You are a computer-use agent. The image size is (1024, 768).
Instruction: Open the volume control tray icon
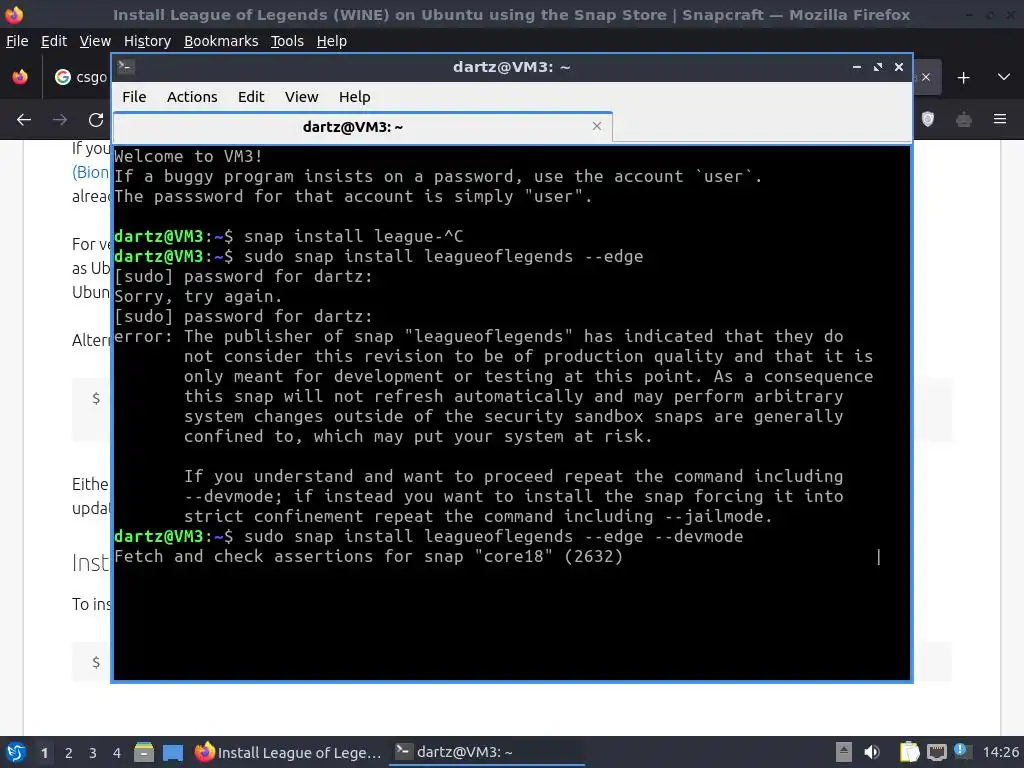tap(872, 752)
